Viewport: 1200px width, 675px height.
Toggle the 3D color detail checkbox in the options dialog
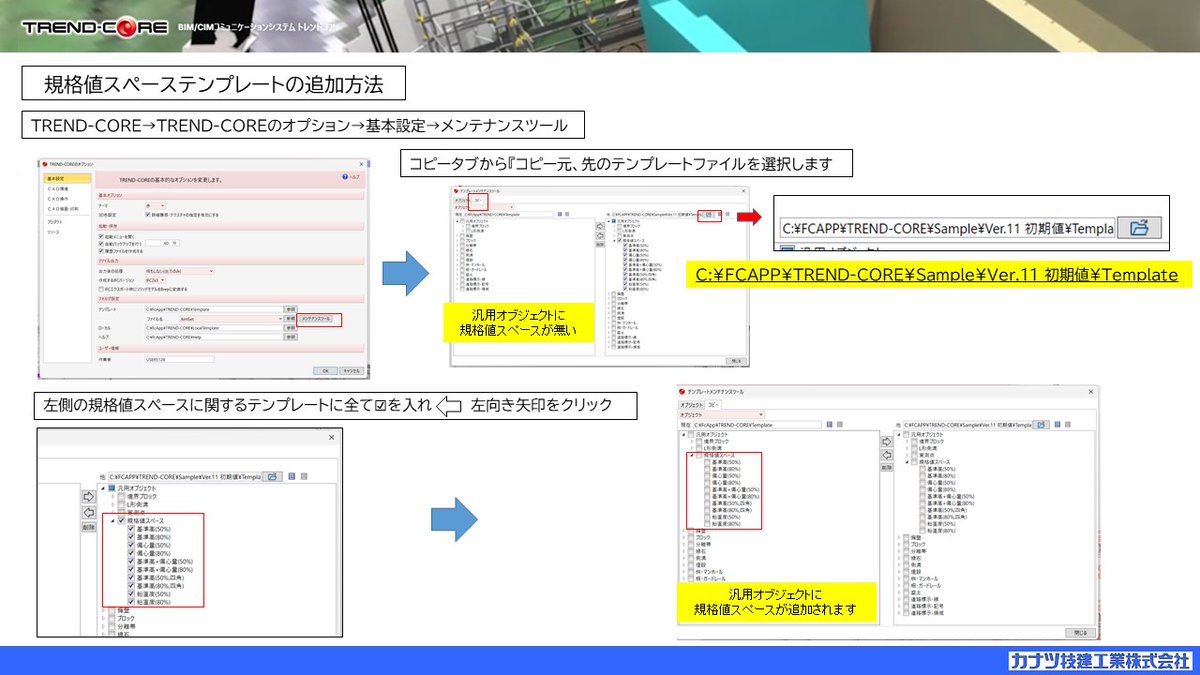tap(148, 215)
